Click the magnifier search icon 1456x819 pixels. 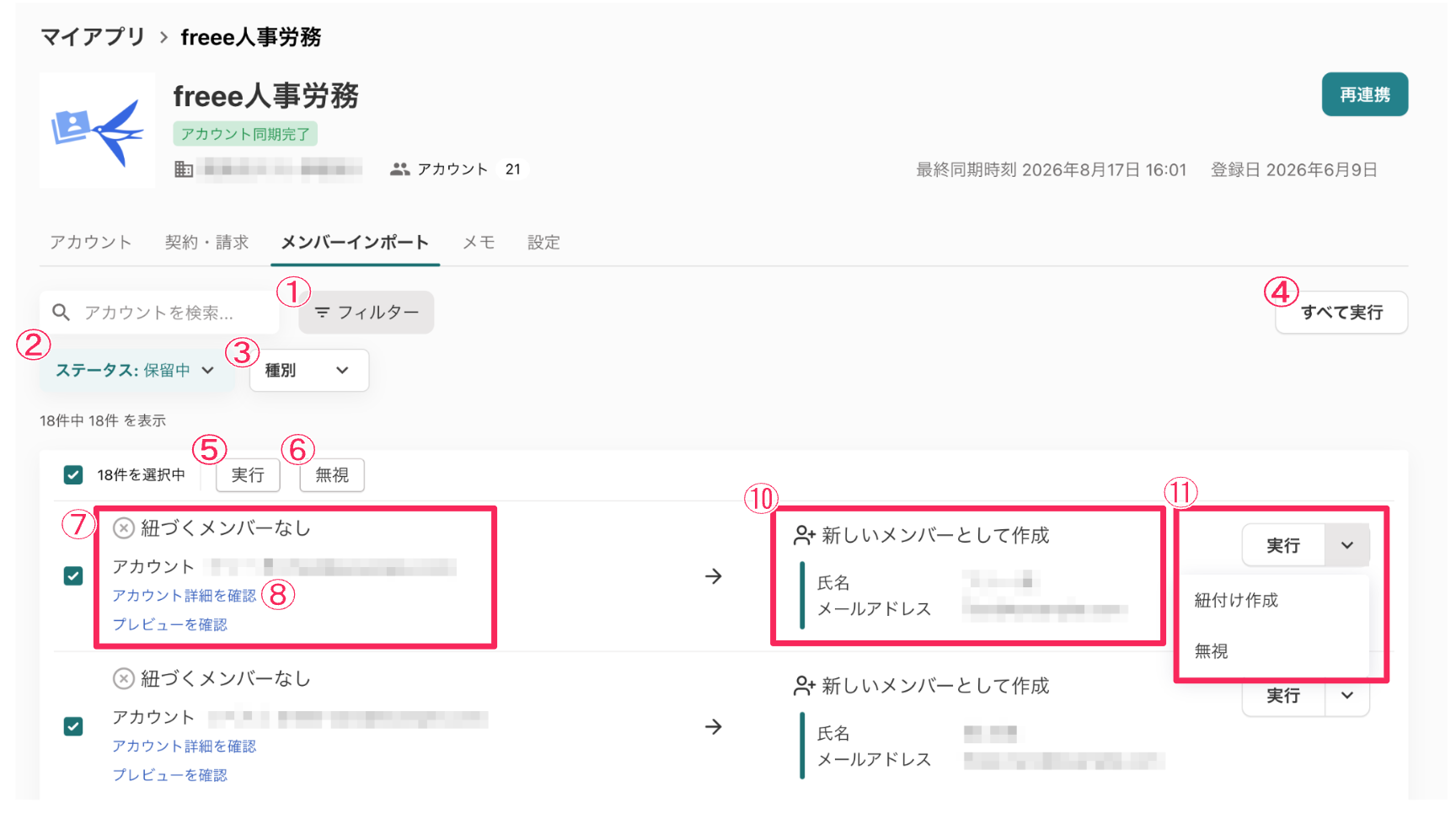[x=61, y=313]
